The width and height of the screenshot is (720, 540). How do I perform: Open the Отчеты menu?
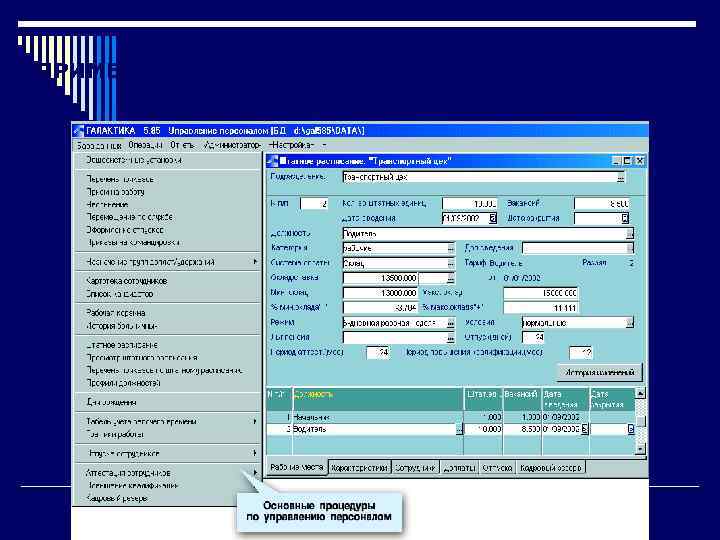click(x=182, y=145)
